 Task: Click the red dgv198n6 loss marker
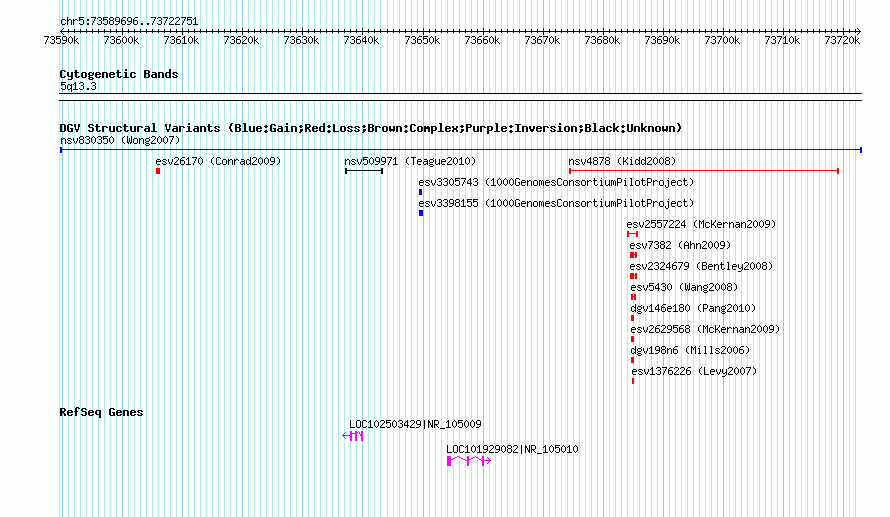[632, 360]
